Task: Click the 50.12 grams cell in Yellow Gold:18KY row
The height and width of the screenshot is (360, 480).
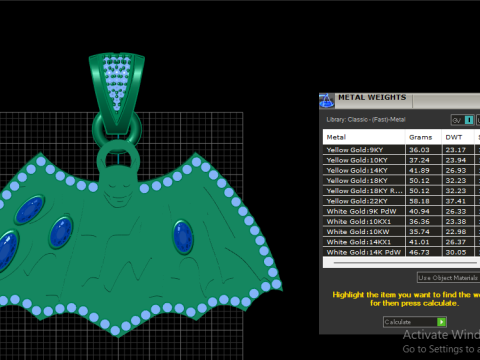Action: coord(419,181)
